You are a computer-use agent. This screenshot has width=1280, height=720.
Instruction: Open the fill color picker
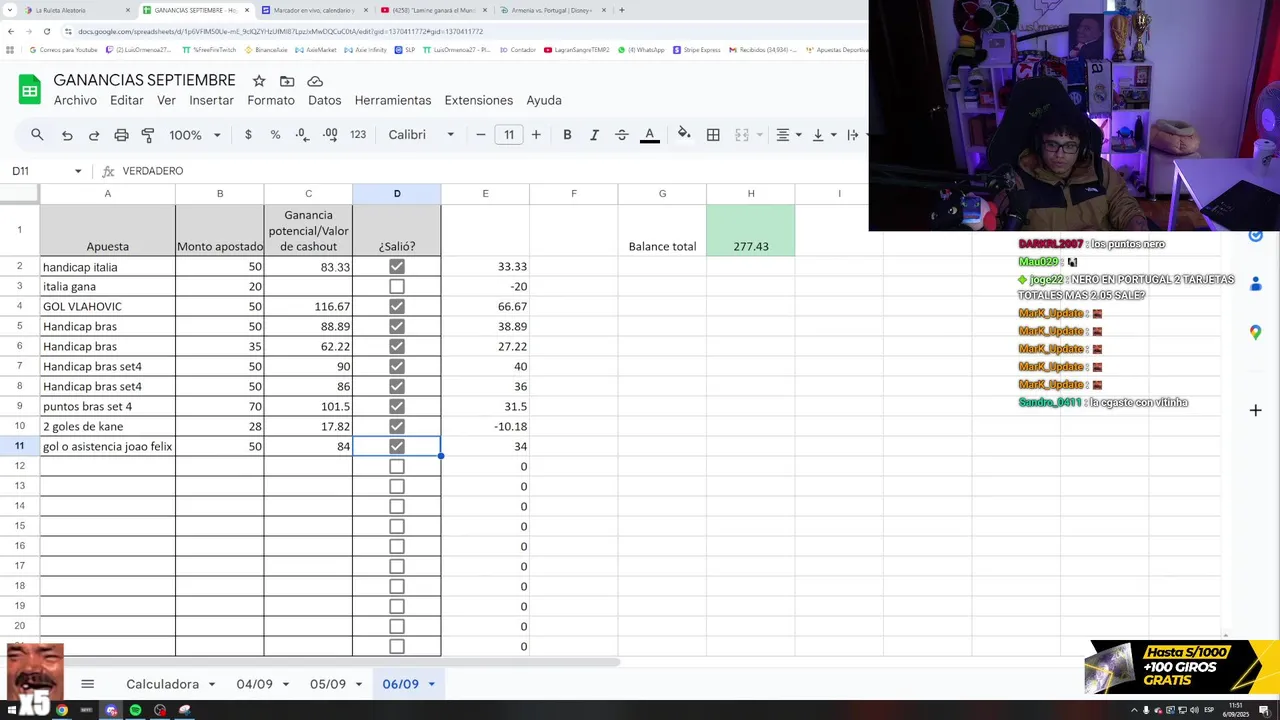coord(684,134)
